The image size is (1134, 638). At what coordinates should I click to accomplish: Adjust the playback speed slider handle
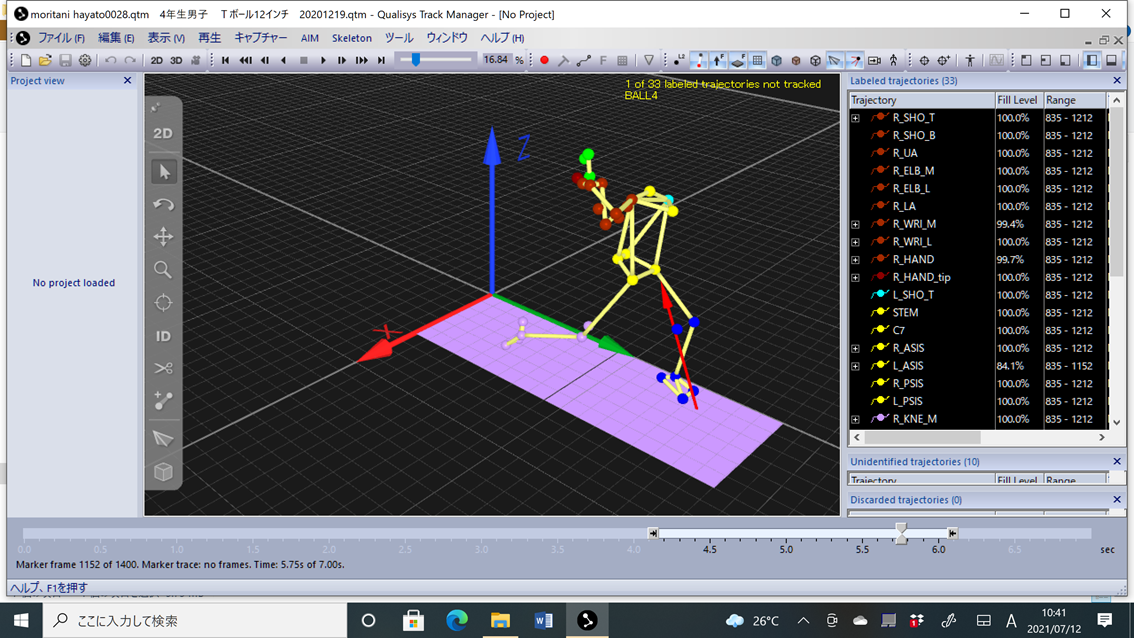(x=416, y=60)
